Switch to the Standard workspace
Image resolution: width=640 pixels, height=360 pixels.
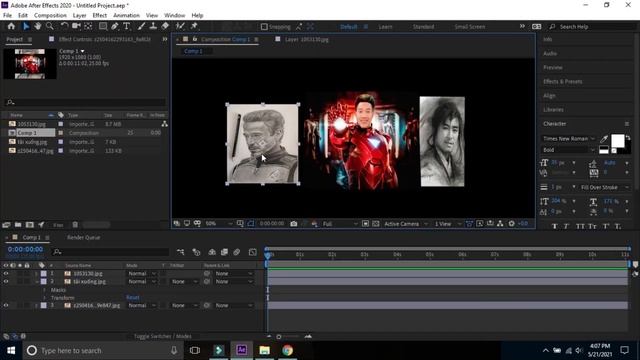click(423, 27)
